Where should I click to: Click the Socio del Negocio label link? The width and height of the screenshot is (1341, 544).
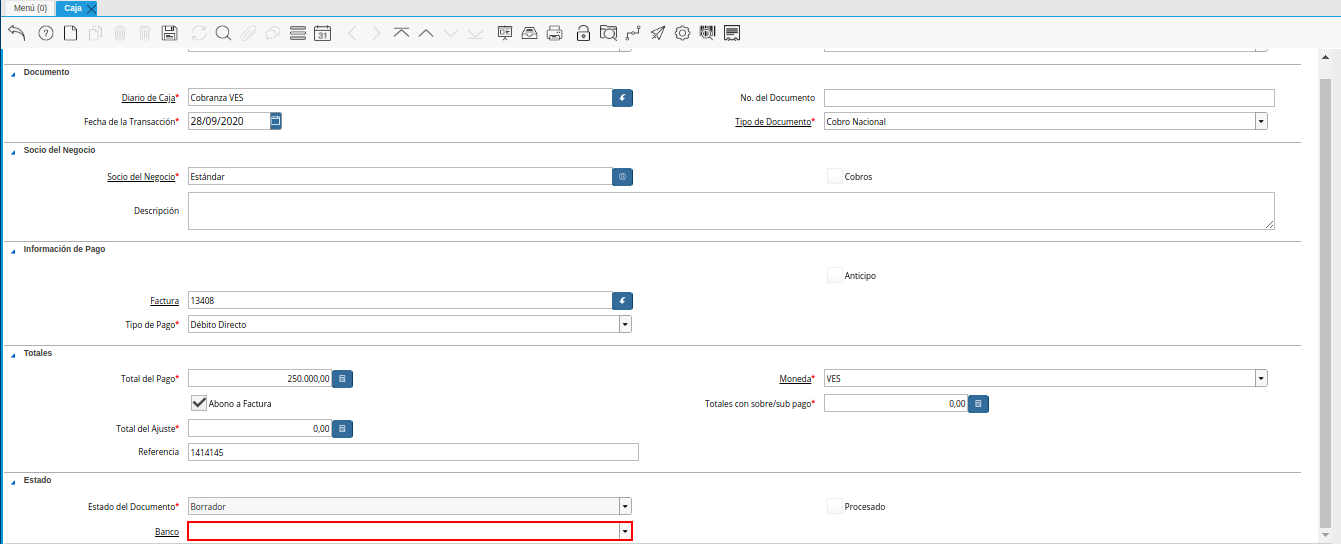coord(140,177)
